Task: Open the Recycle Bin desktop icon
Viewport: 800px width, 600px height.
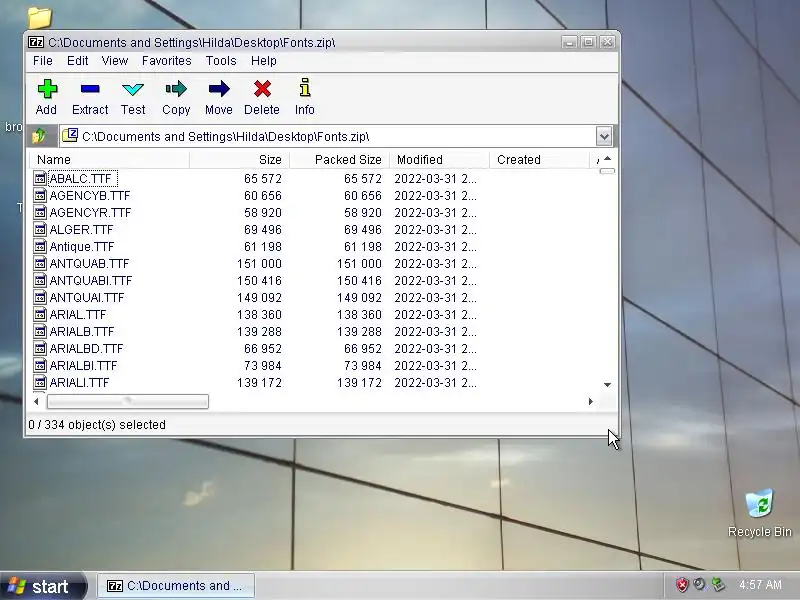Action: tap(759, 503)
